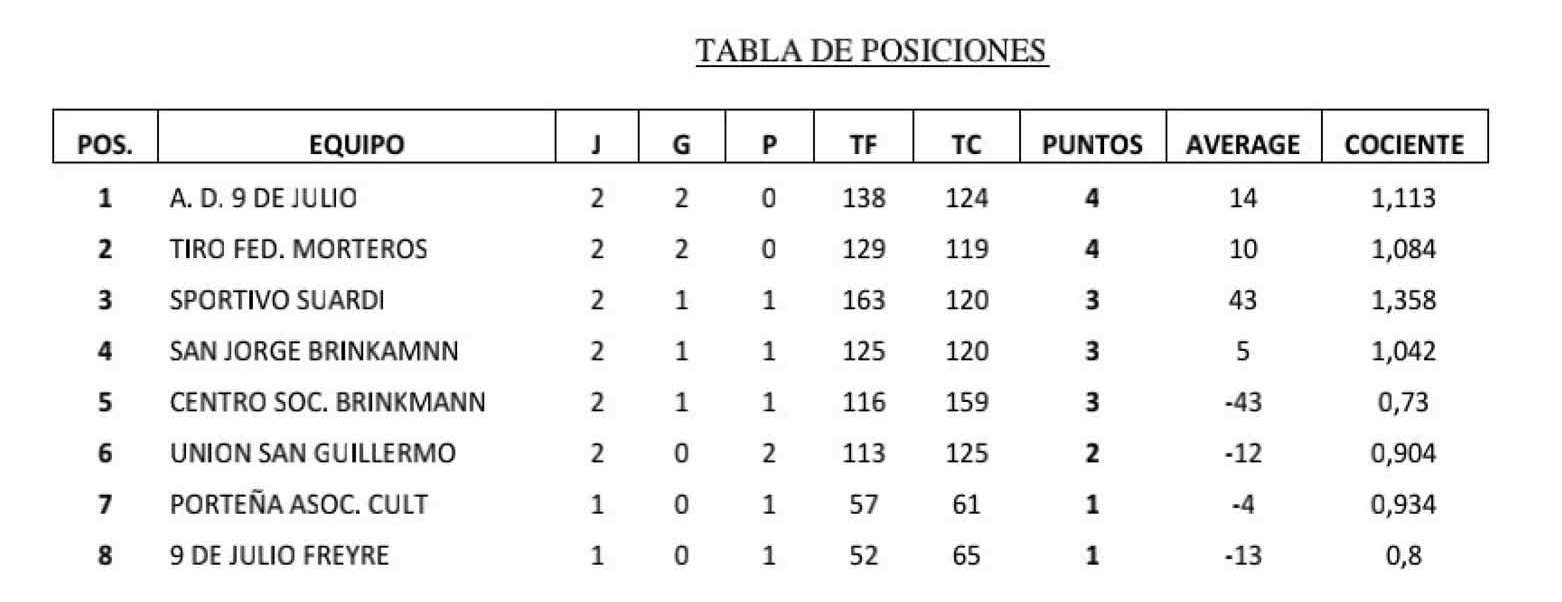Select the 163 TF value

point(864,300)
